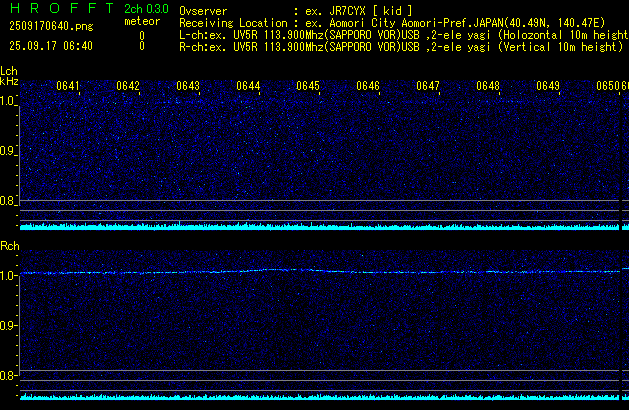The width and height of the screenshot is (629, 410).
Task: Click the Lch 1.0 kHz axis label
Action: click(8, 101)
